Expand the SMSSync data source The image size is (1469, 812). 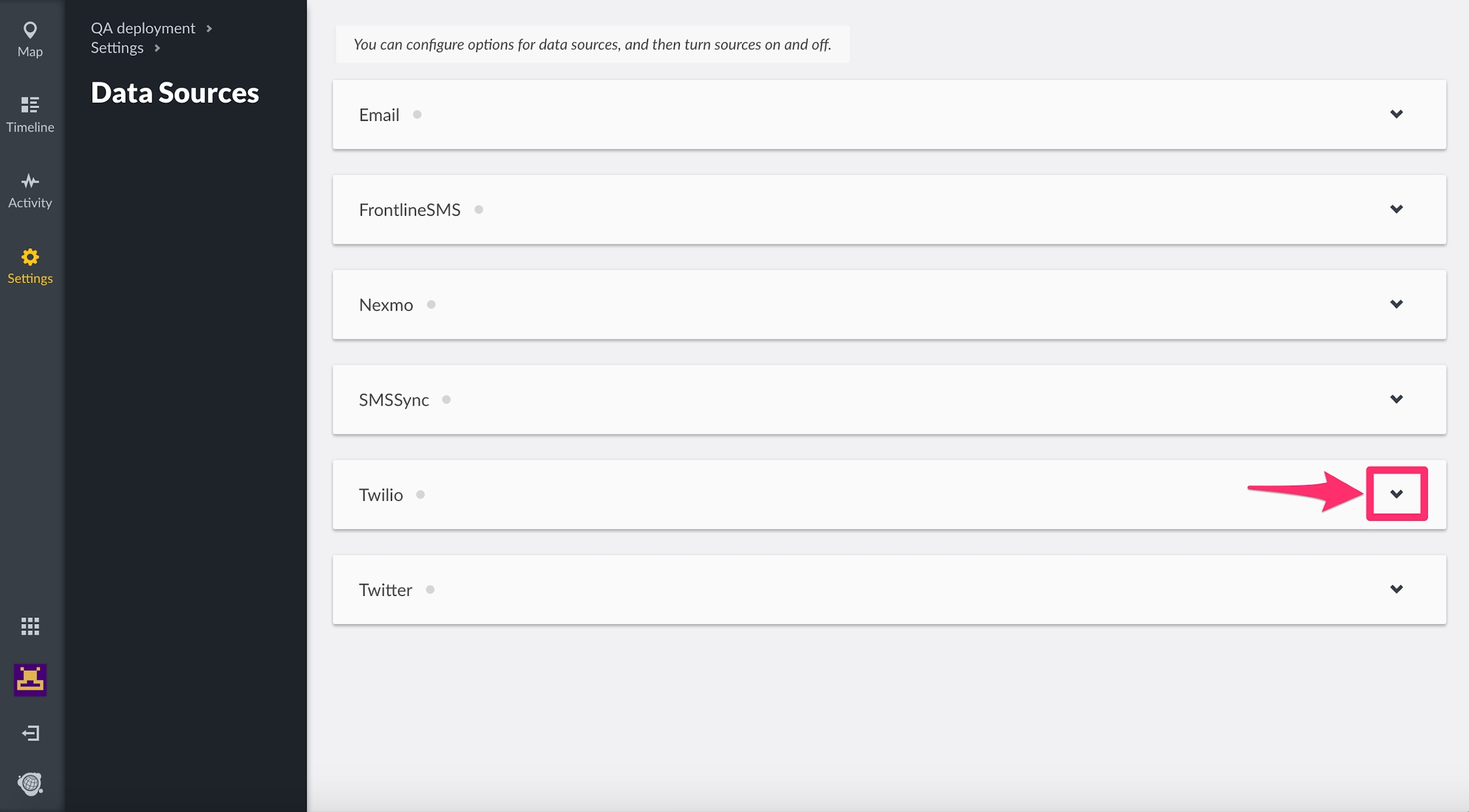(x=1396, y=399)
